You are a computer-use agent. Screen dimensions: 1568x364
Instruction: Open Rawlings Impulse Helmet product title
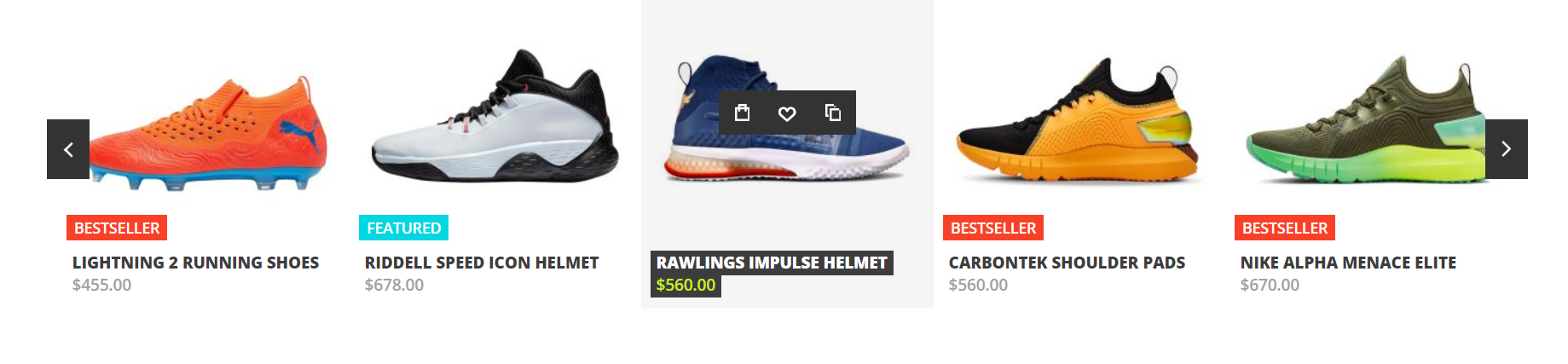(x=772, y=263)
